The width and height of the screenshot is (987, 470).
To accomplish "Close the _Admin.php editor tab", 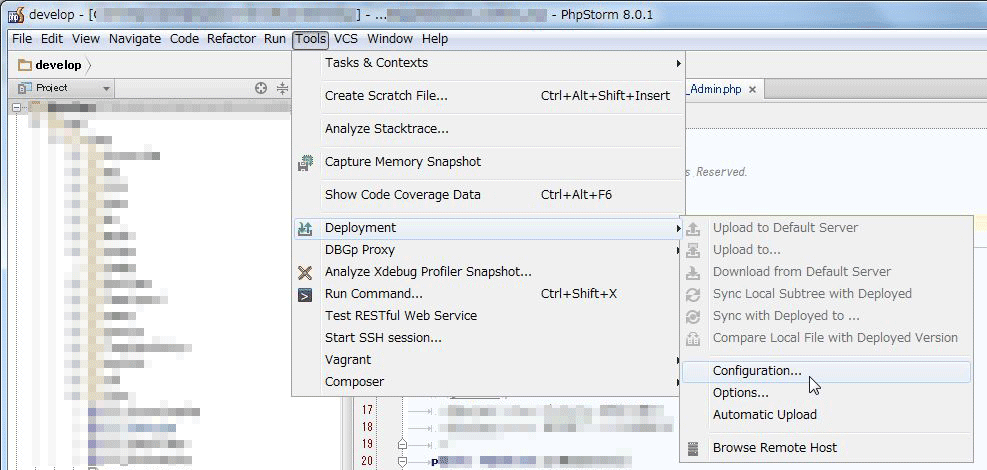I will 752,90.
